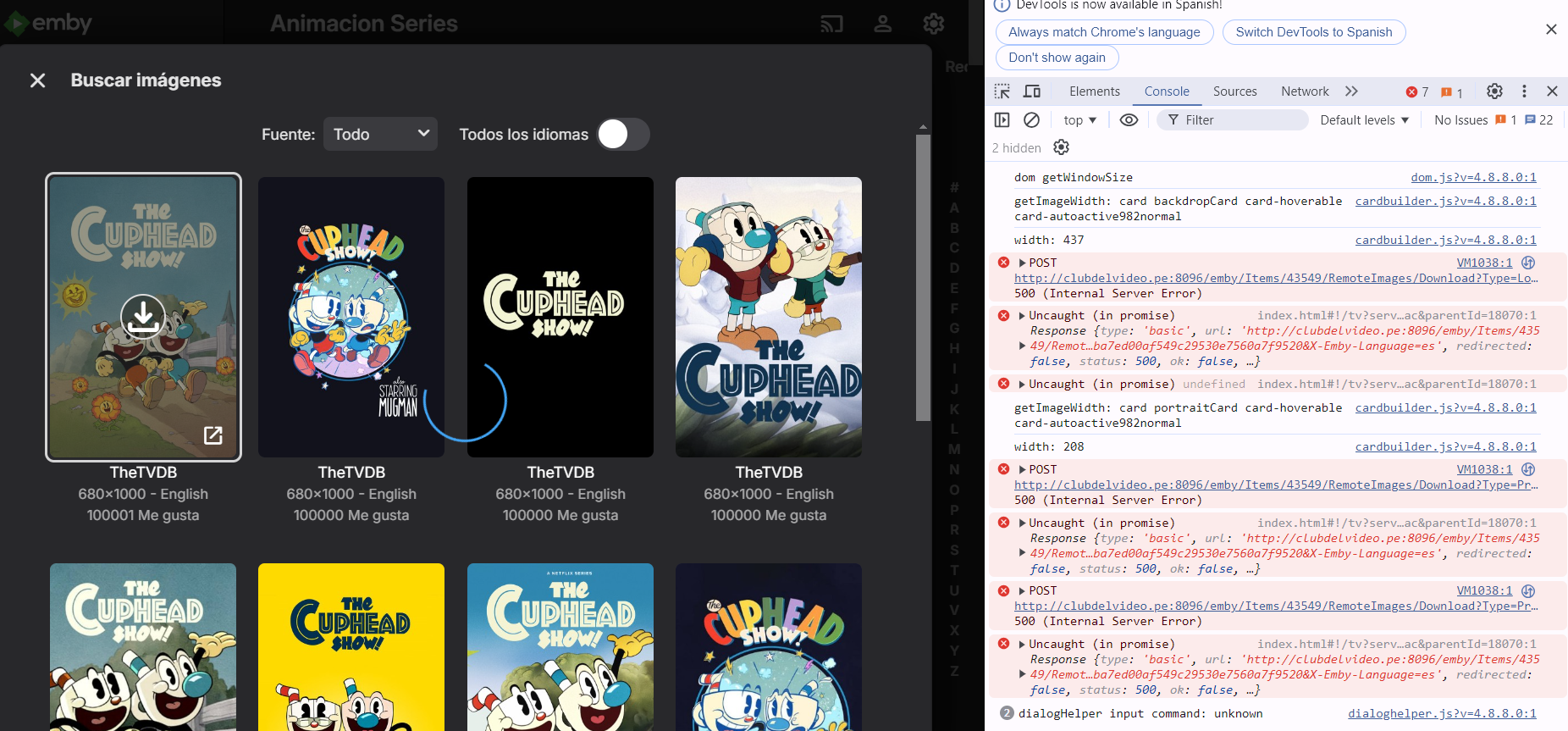Expand the first POST error entry
The image size is (1568, 731).
pos(1022,263)
